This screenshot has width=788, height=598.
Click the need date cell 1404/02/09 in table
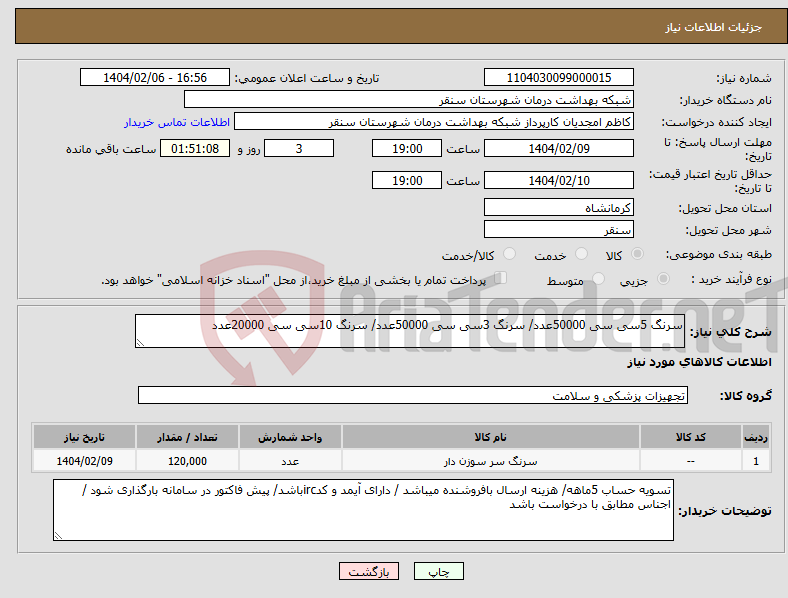click(84, 461)
